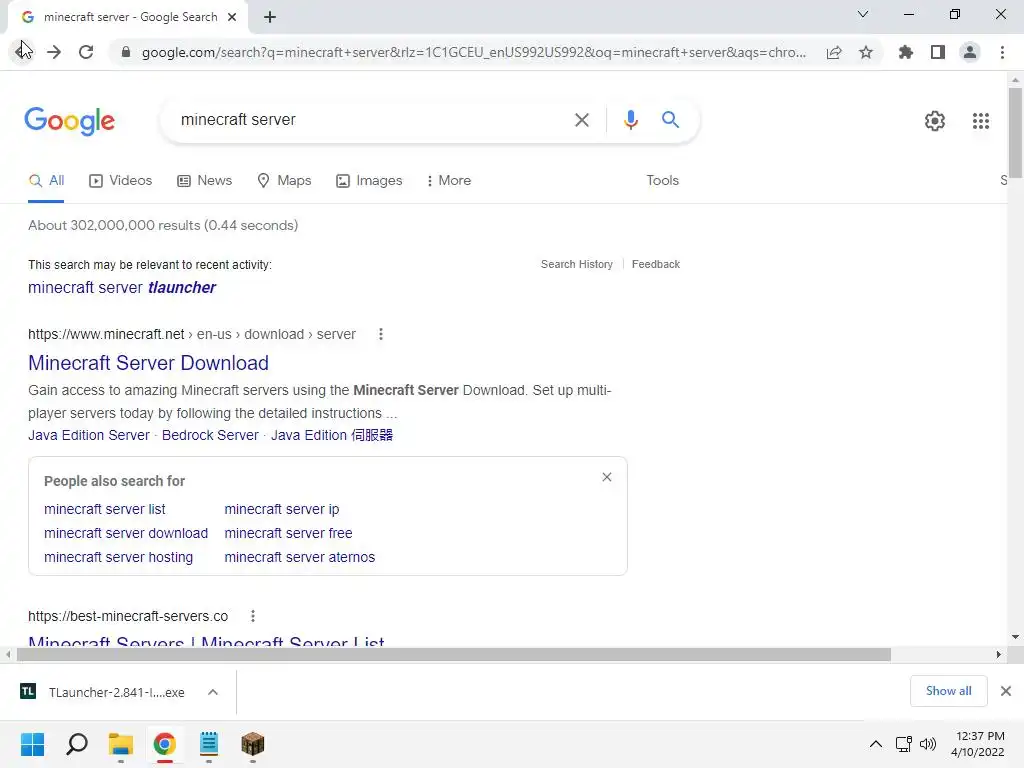Close the downloads bar
This screenshot has width=1024, height=768.
(x=1006, y=691)
